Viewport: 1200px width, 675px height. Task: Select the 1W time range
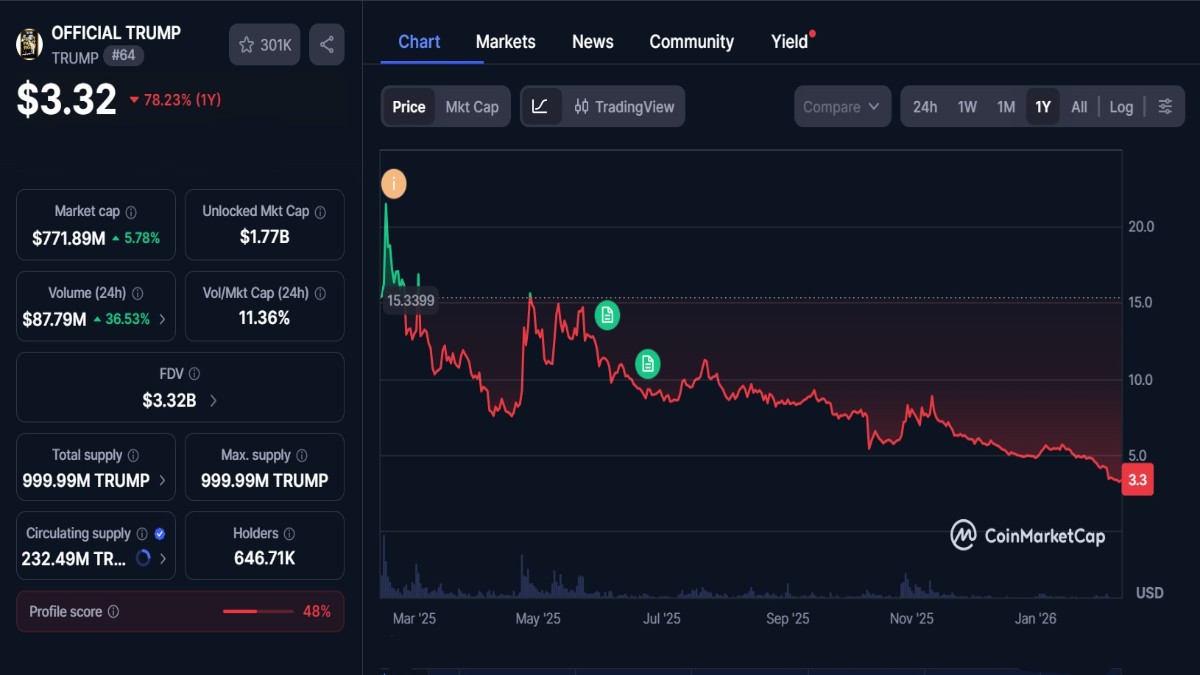click(968, 106)
